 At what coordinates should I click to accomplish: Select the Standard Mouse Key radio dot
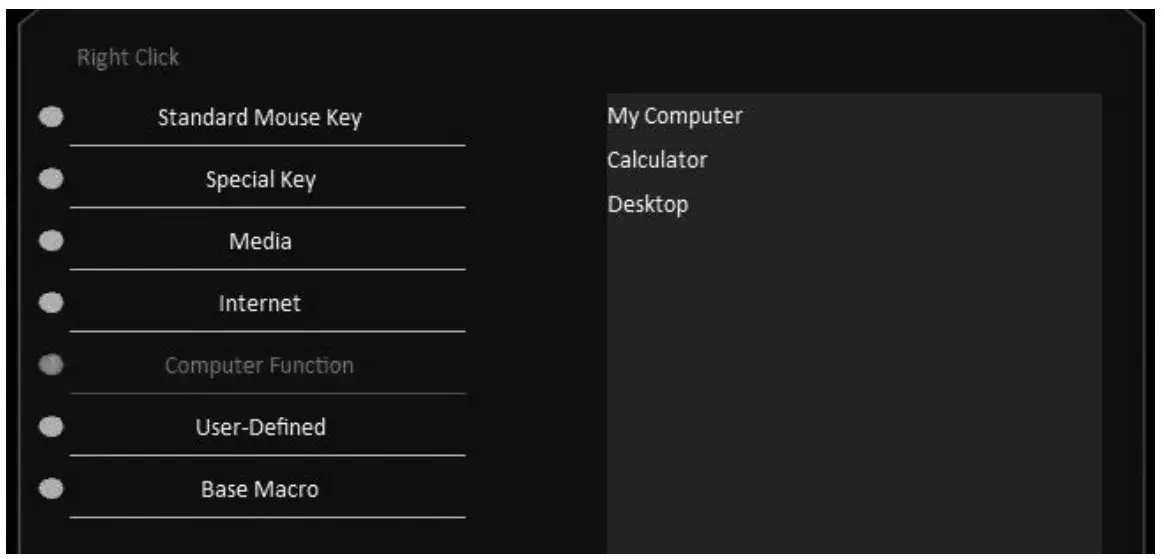point(51,117)
